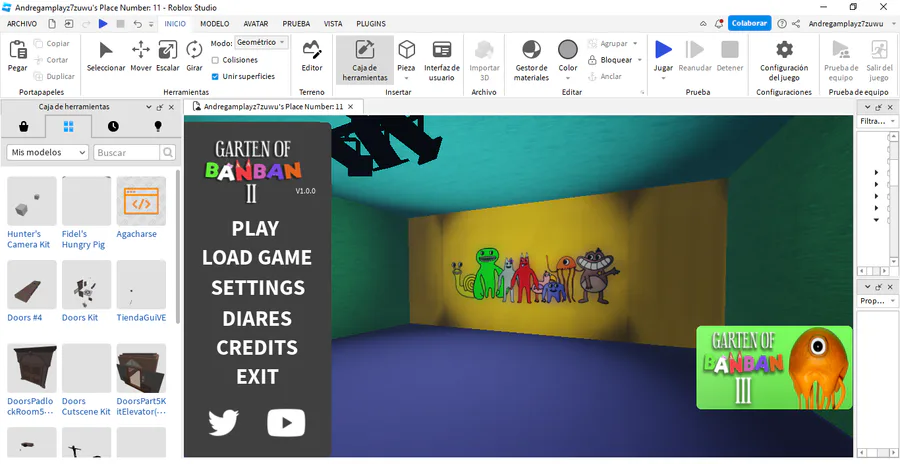Click PLAY in the game menu
This screenshot has height=464, width=900.
coord(255,229)
